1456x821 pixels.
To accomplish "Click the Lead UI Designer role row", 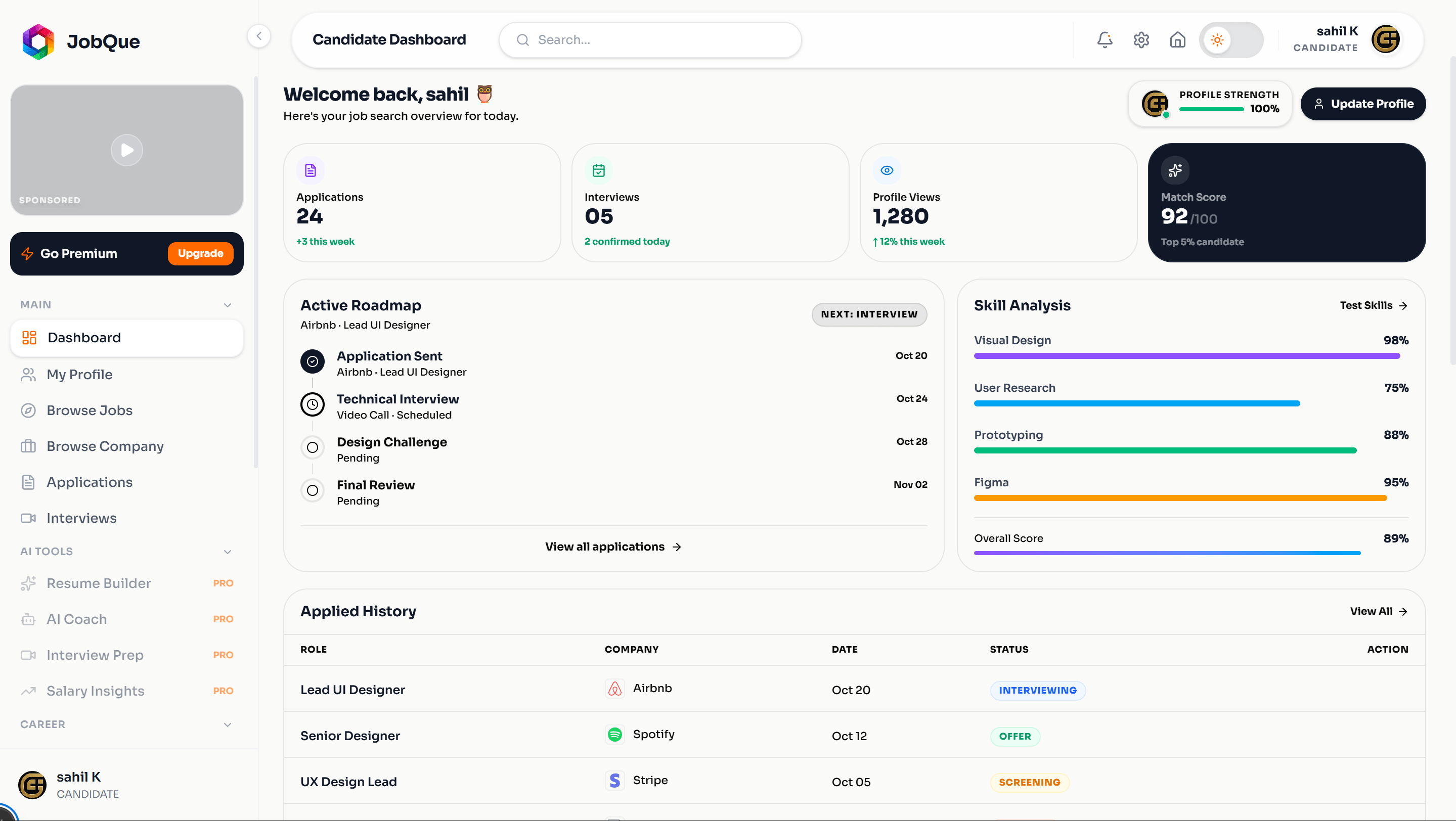I will [x=854, y=689].
